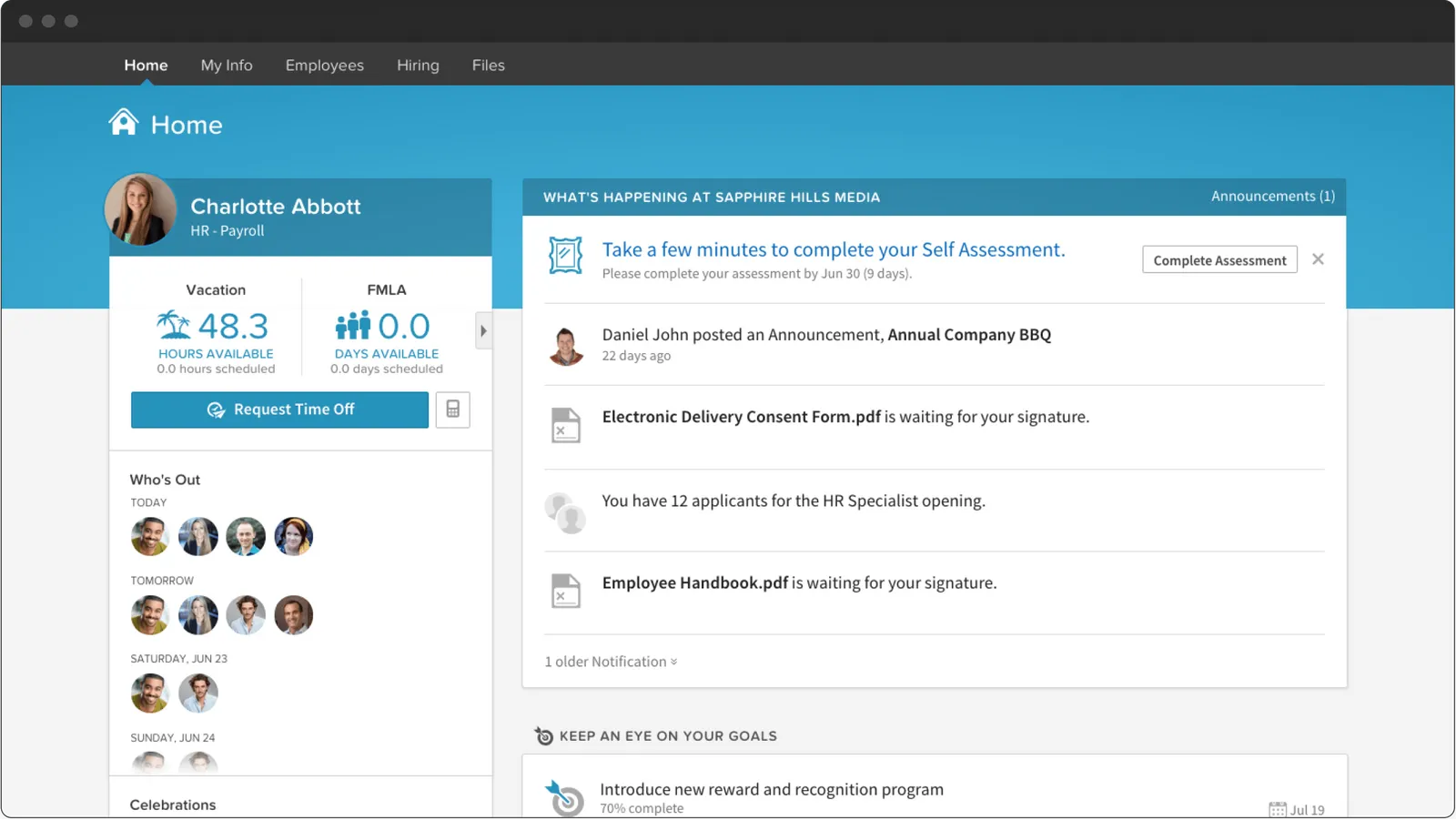1456x820 pixels.
Task: Open the Announcements (1) header
Action: 1272,196
